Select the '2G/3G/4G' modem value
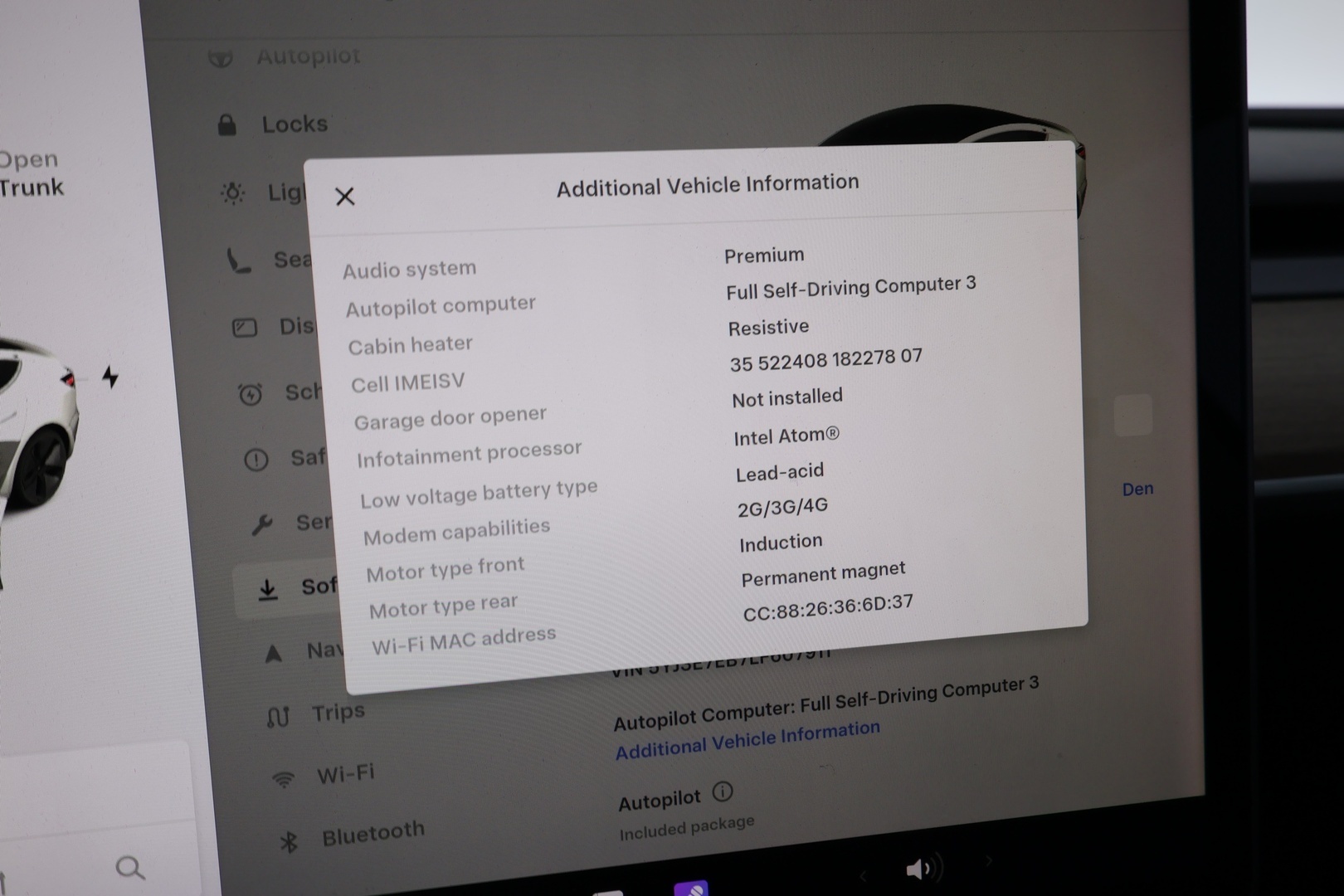 pyautogui.click(x=782, y=507)
